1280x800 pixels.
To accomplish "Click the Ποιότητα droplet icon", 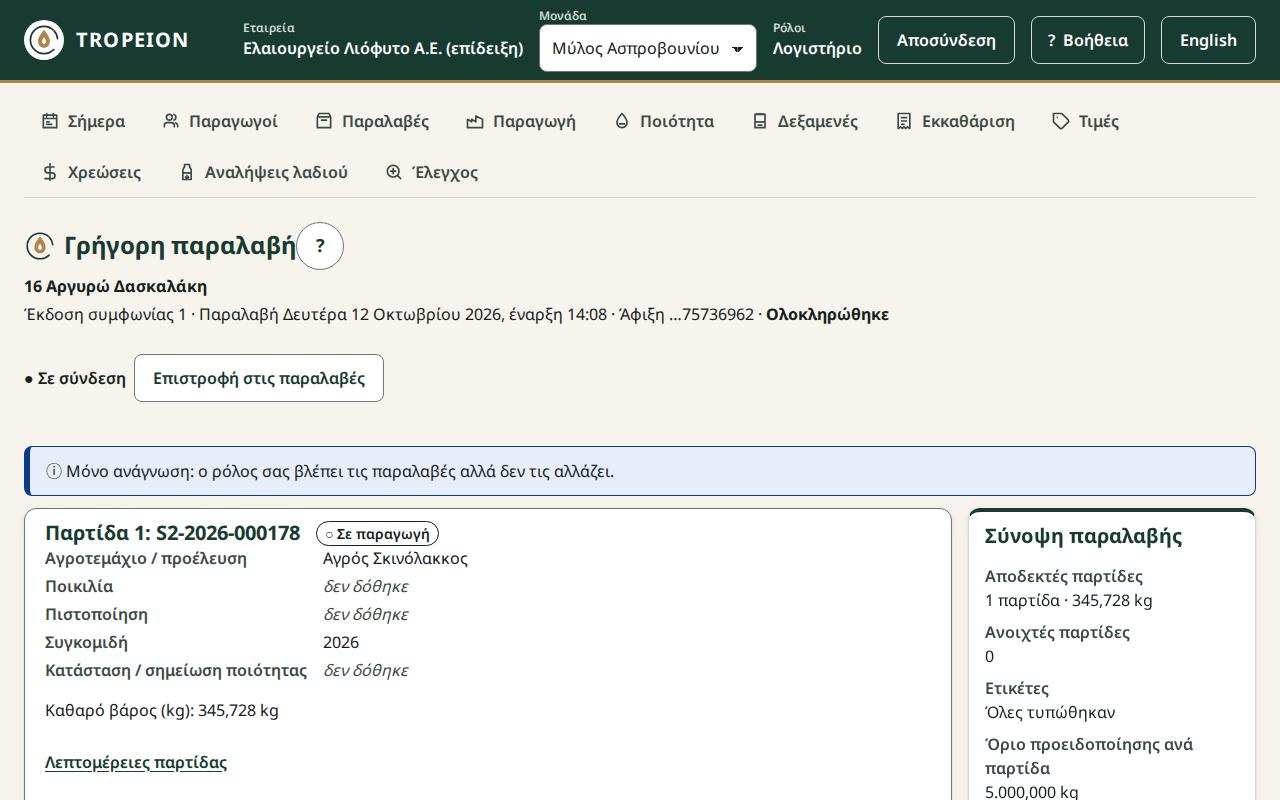I will (x=622, y=121).
